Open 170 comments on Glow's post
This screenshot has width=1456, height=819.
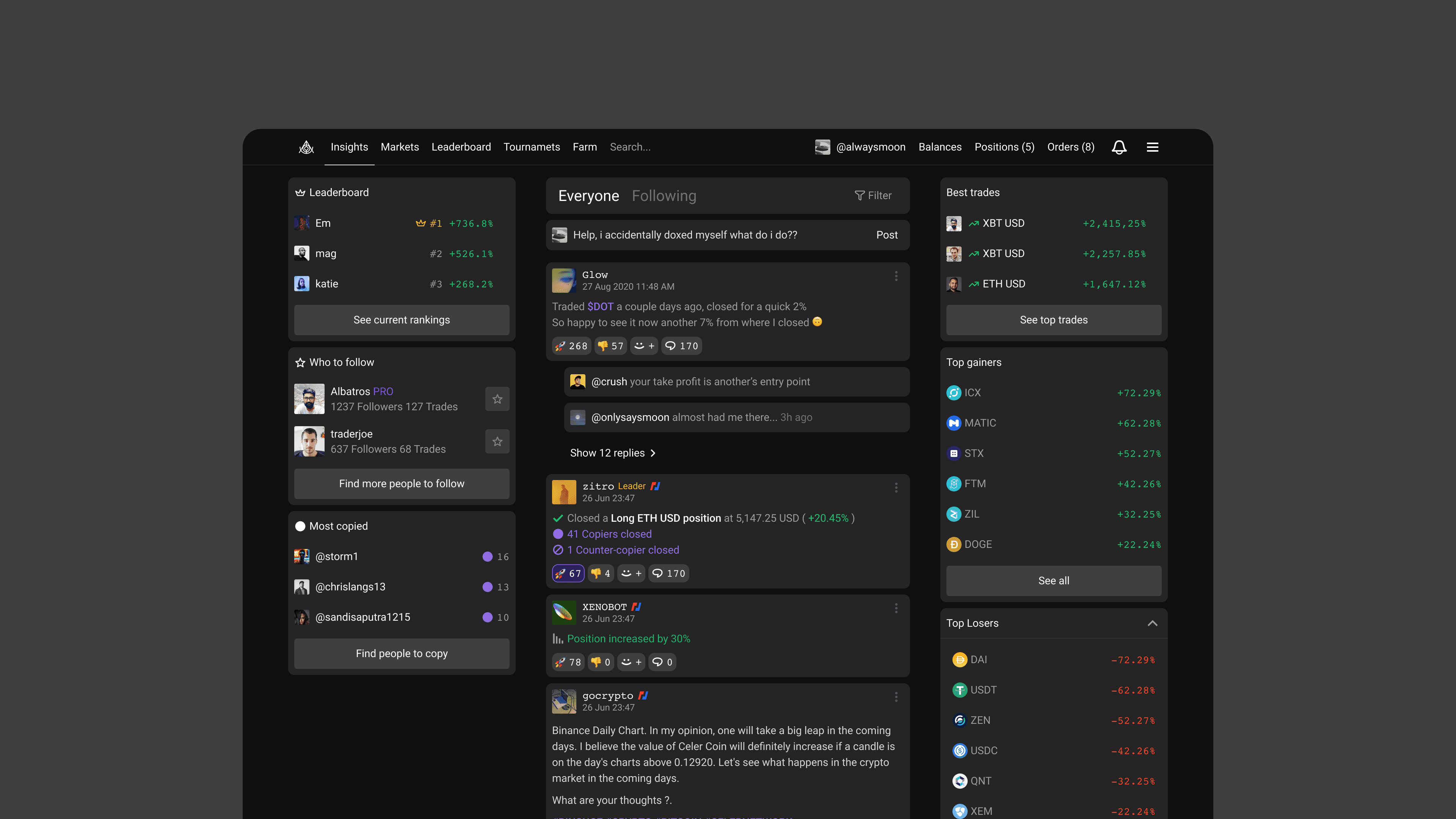tap(681, 346)
